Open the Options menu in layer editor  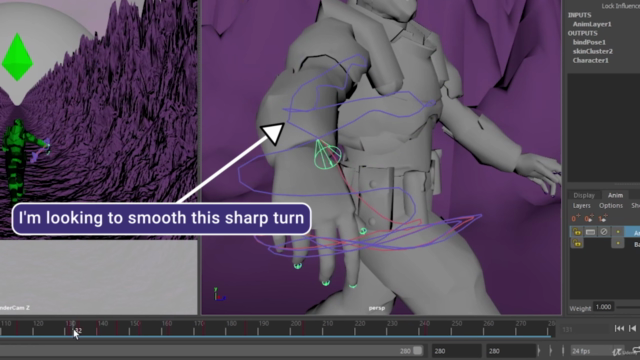pyautogui.click(x=611, y=206)
